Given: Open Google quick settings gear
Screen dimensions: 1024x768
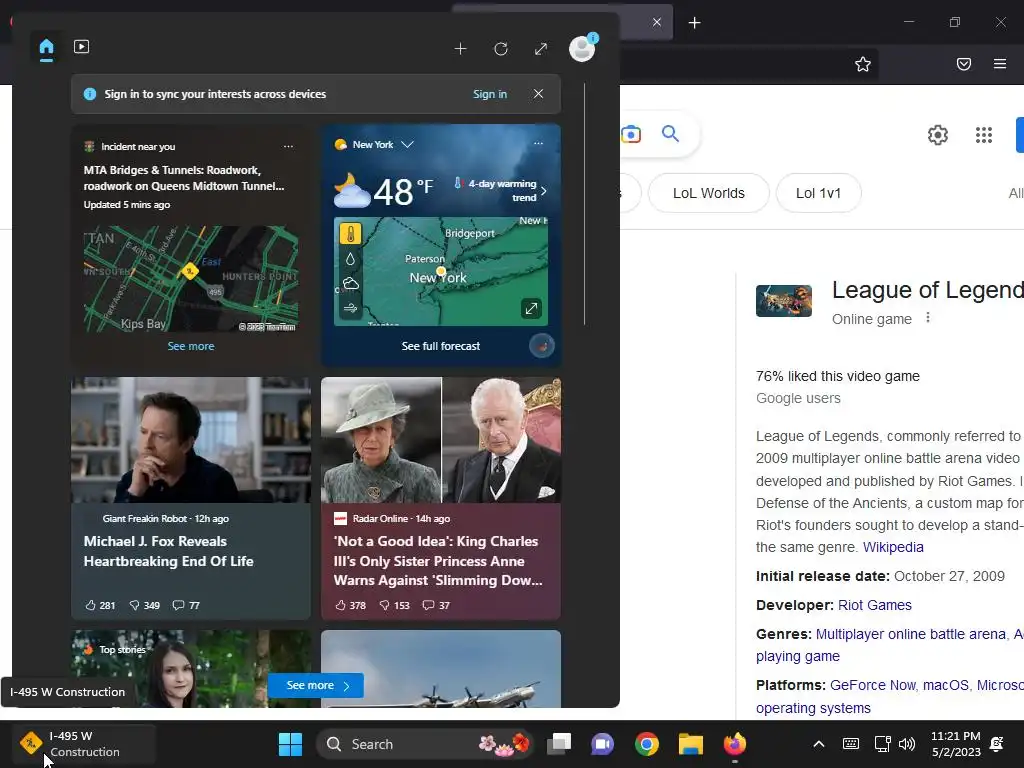Looking at the screenshot, I should point(938,135).
